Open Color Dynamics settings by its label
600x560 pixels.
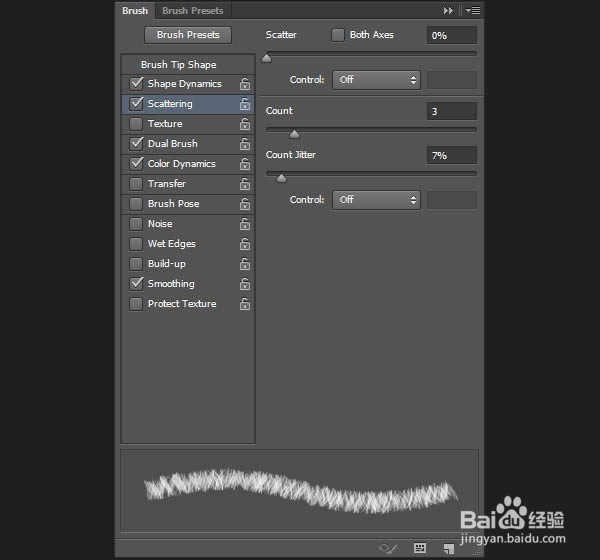point(182,164)
